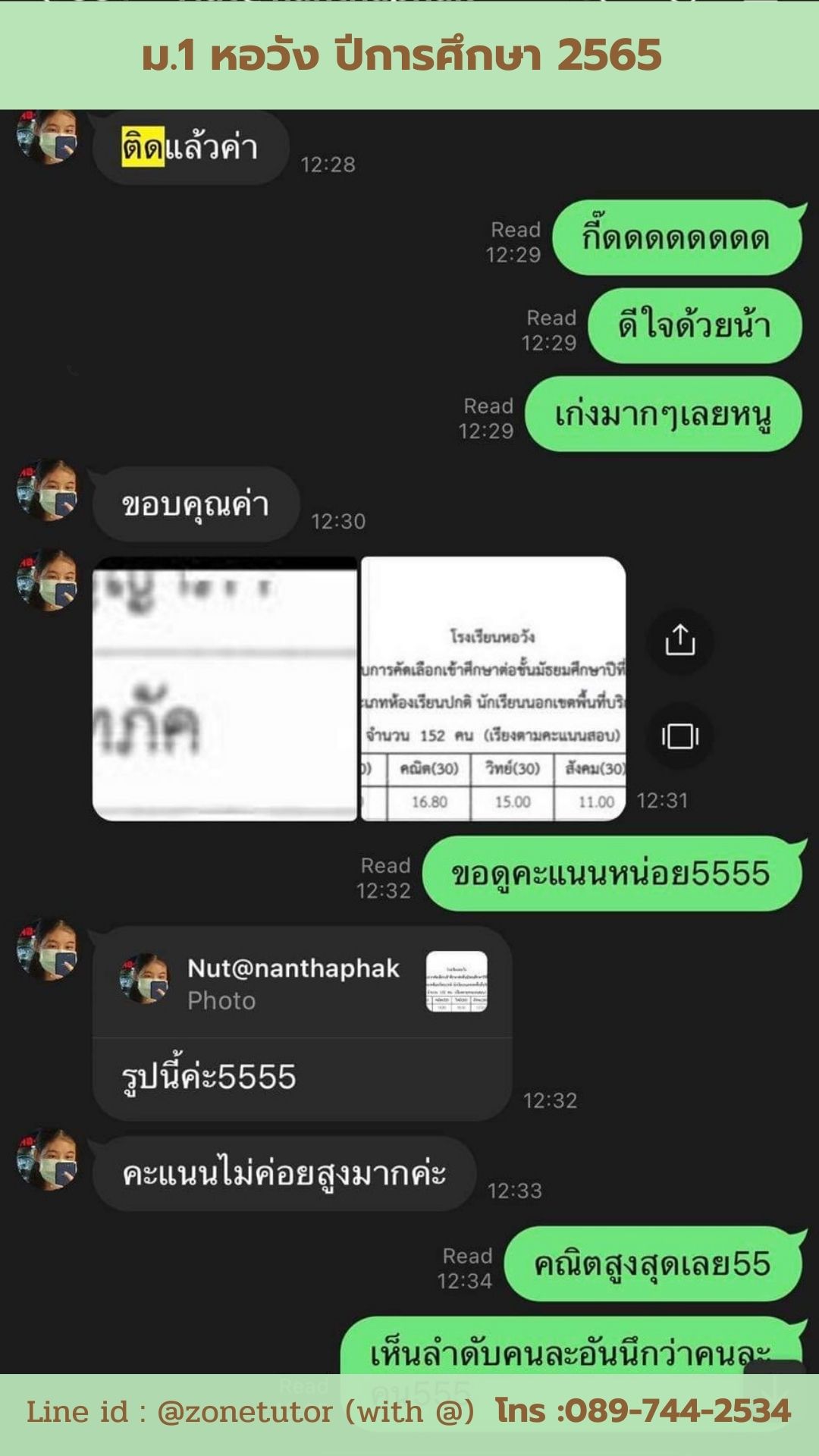Select the เก่งมากๆเลยหนู message
This screenshot has height=1456, width=819.
(x=664, y=414)
